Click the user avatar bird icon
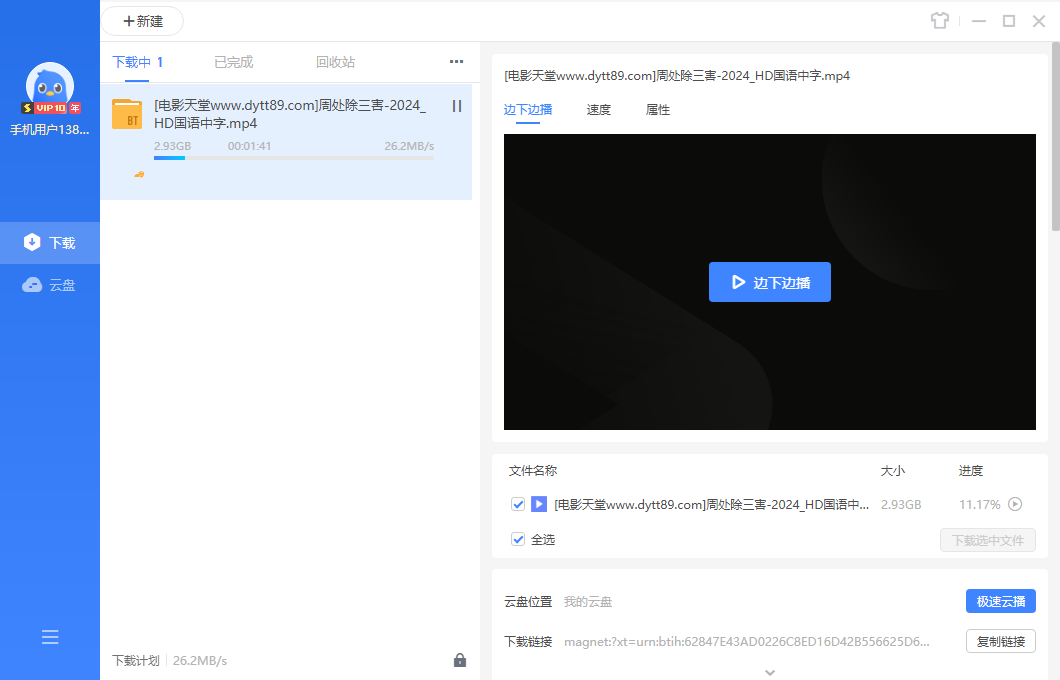The height and width of the screenshot is (680, 1060). [x=50, y=87]
